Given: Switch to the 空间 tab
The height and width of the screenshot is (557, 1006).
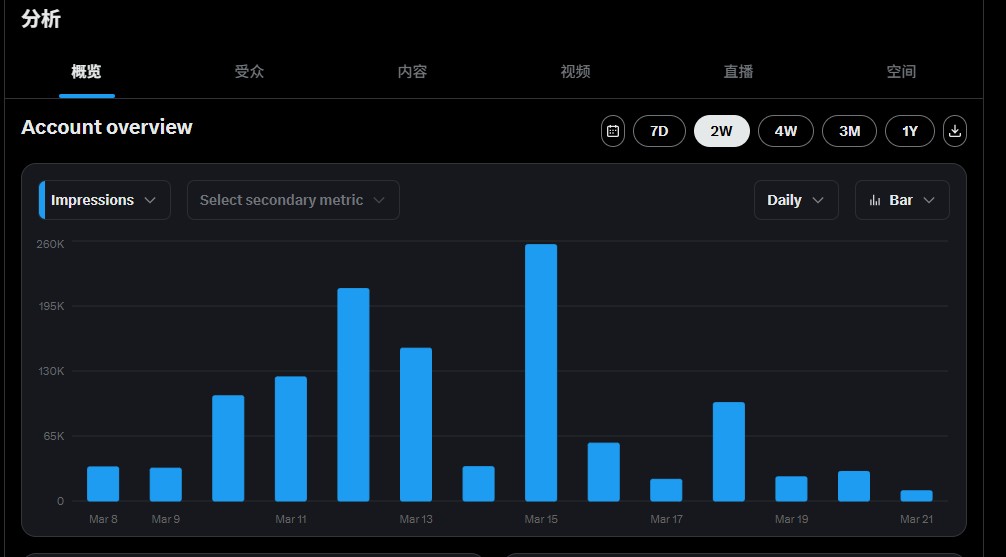Looking at the screenshot, I should coord(901,72).
